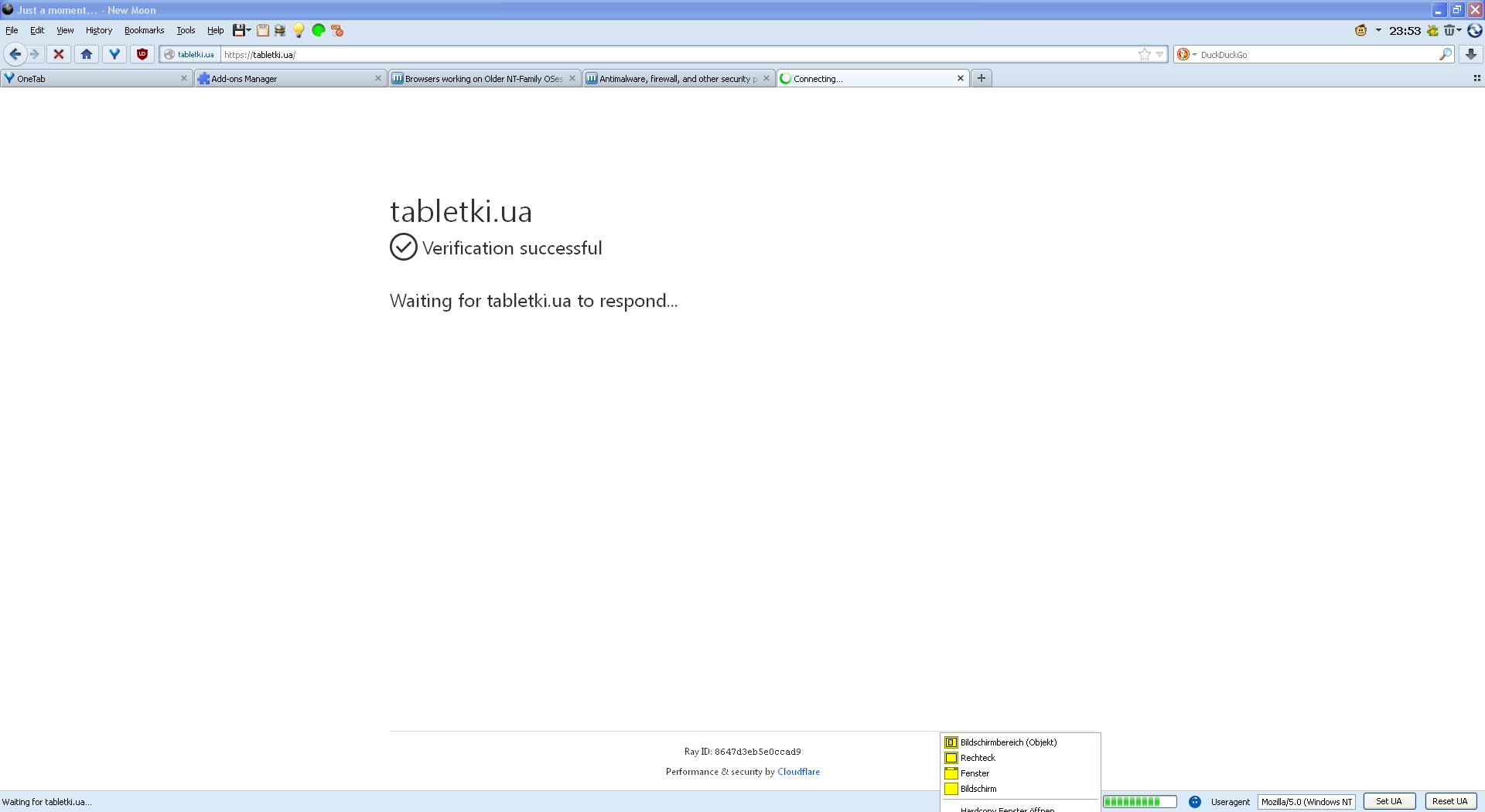Go to Home page via house icon

click(x=87, y=54)
